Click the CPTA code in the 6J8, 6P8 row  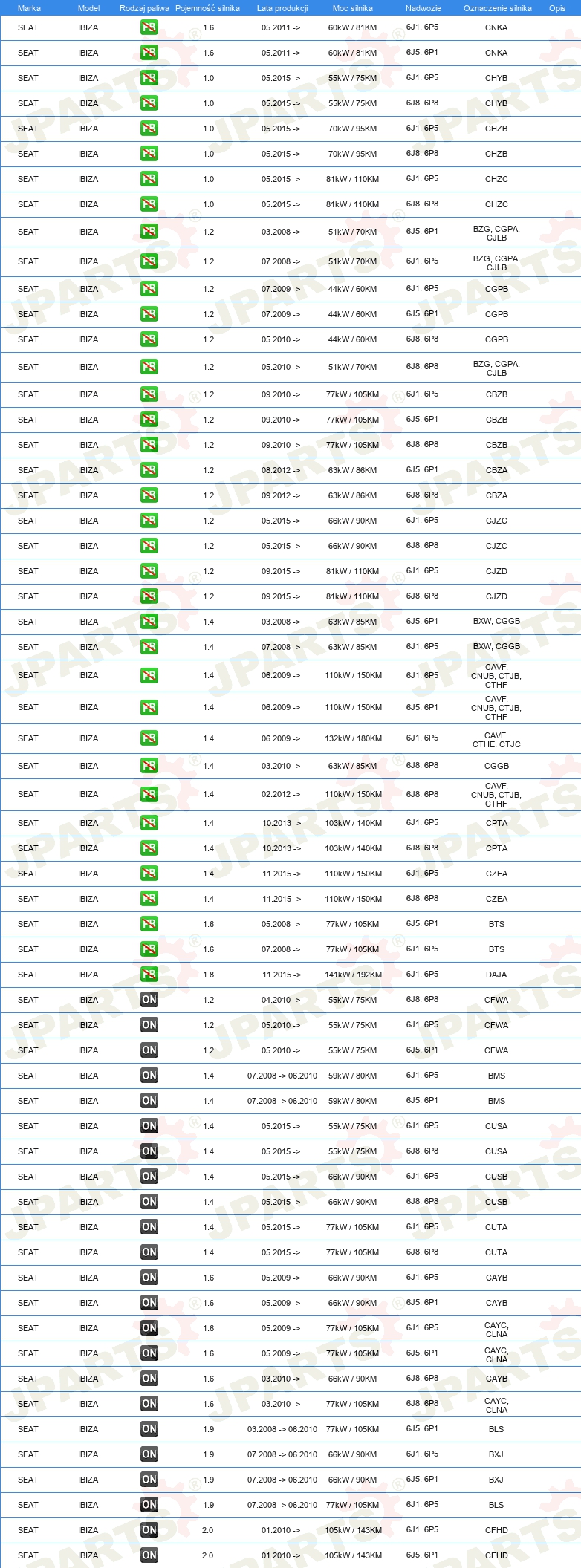click(x=496, y=848)
